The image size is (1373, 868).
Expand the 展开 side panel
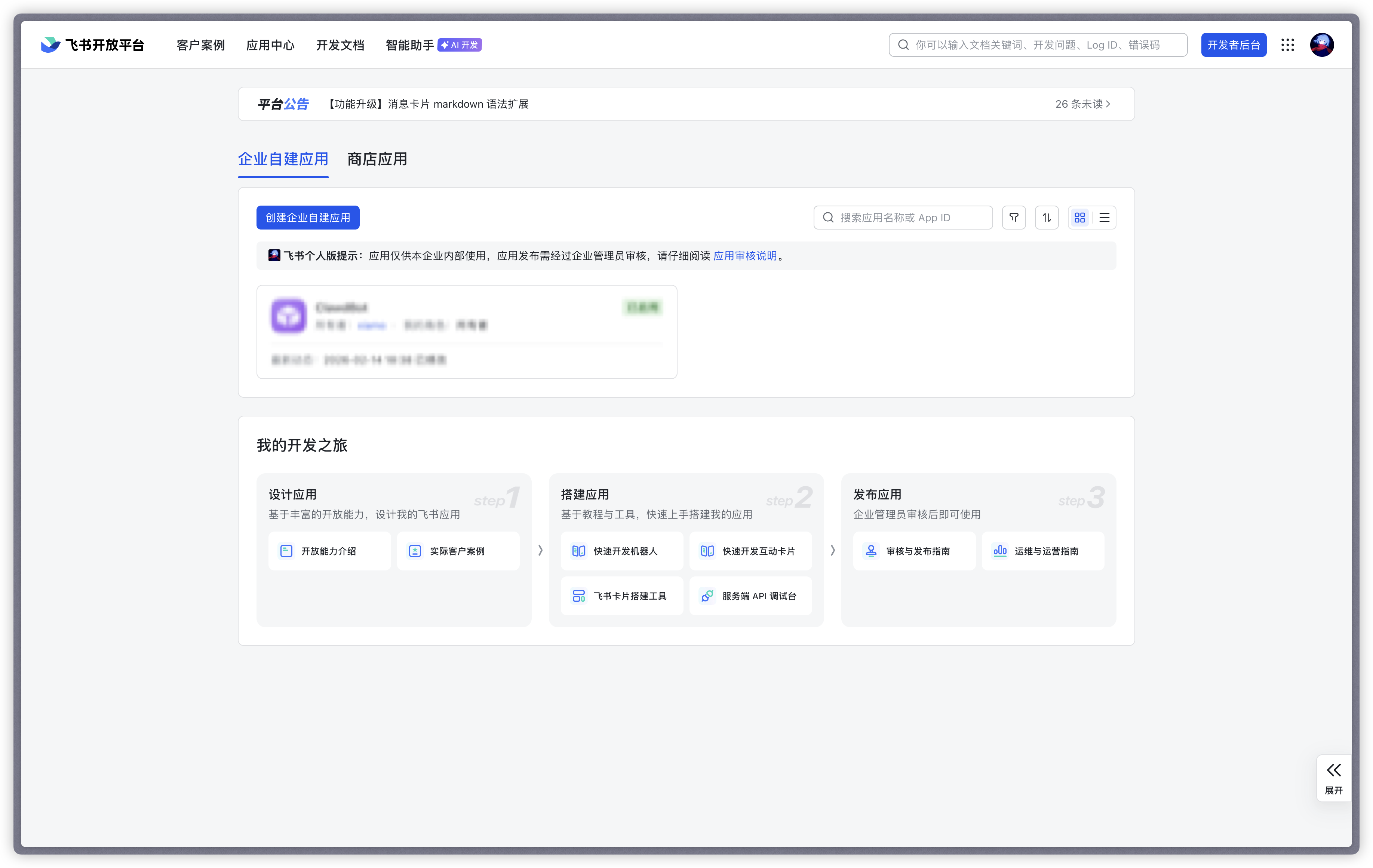(x=1333, y=778)
